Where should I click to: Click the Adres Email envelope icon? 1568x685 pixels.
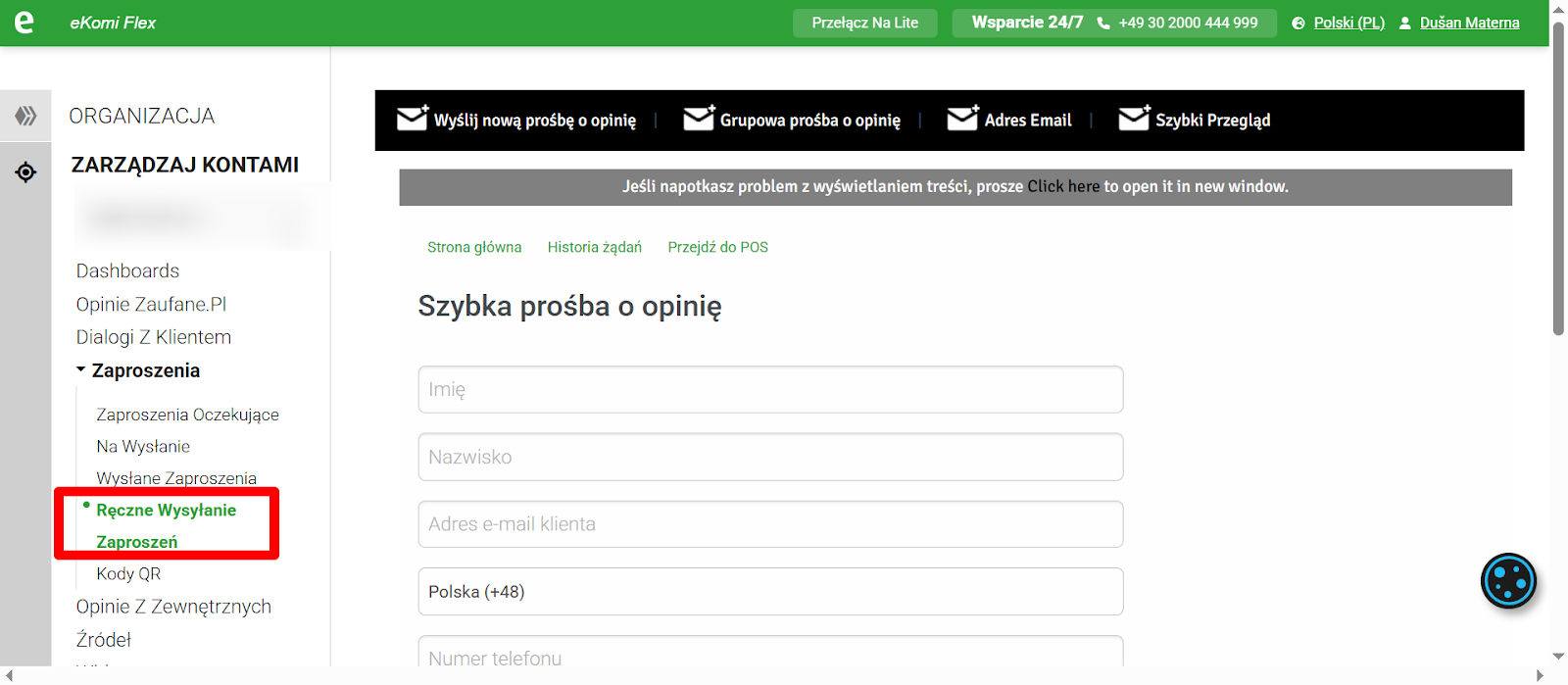point(962,119)
